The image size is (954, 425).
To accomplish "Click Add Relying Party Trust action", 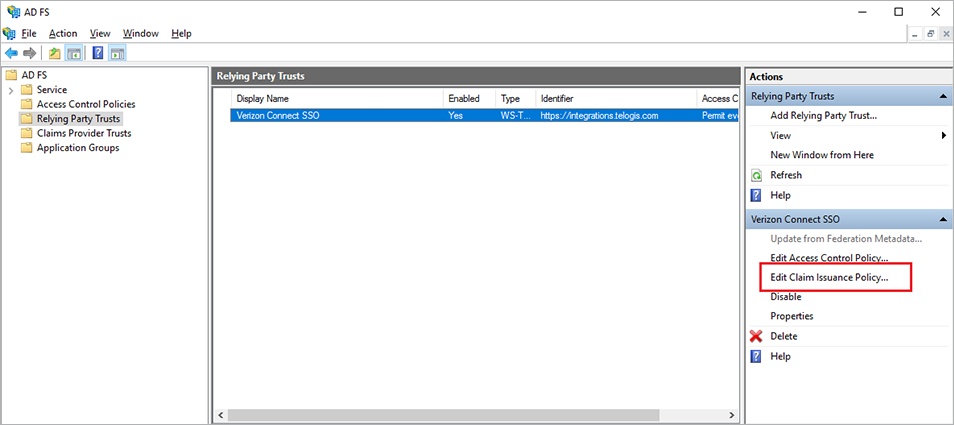I will 823,116.
